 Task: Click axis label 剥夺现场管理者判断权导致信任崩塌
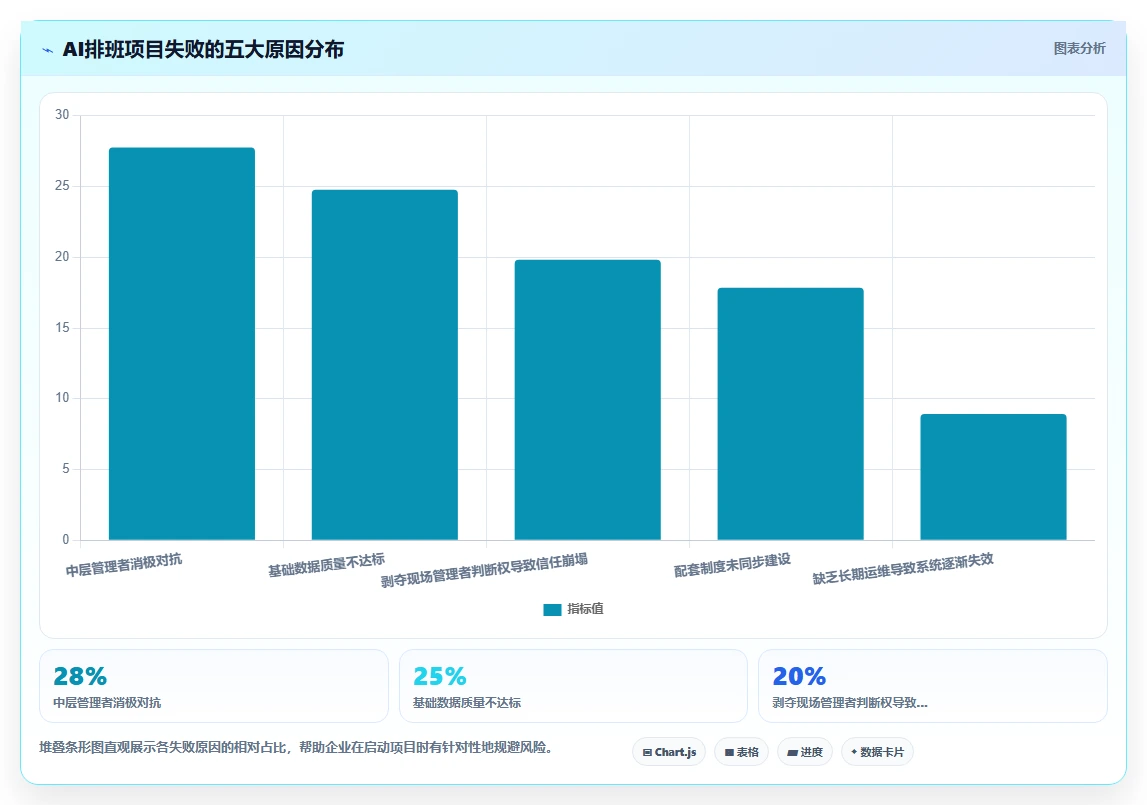click(x=484, y=571)
